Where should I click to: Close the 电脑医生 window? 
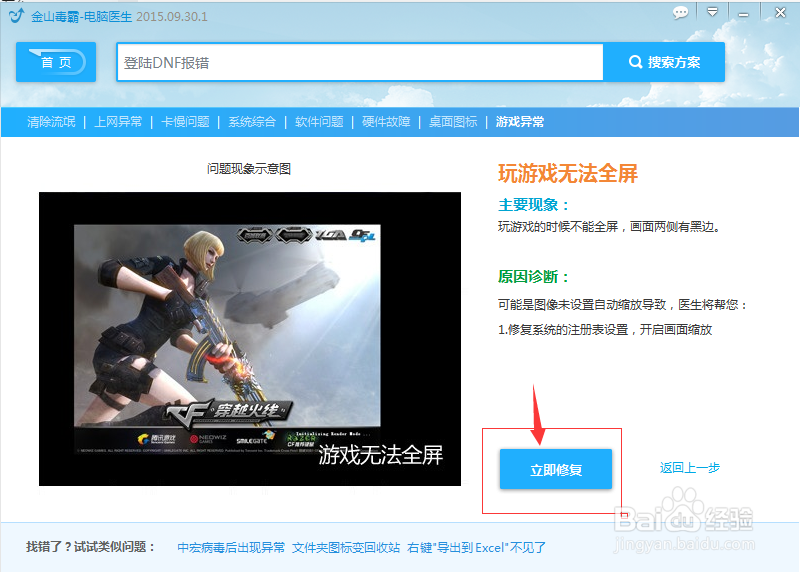(x=780, y=13)
